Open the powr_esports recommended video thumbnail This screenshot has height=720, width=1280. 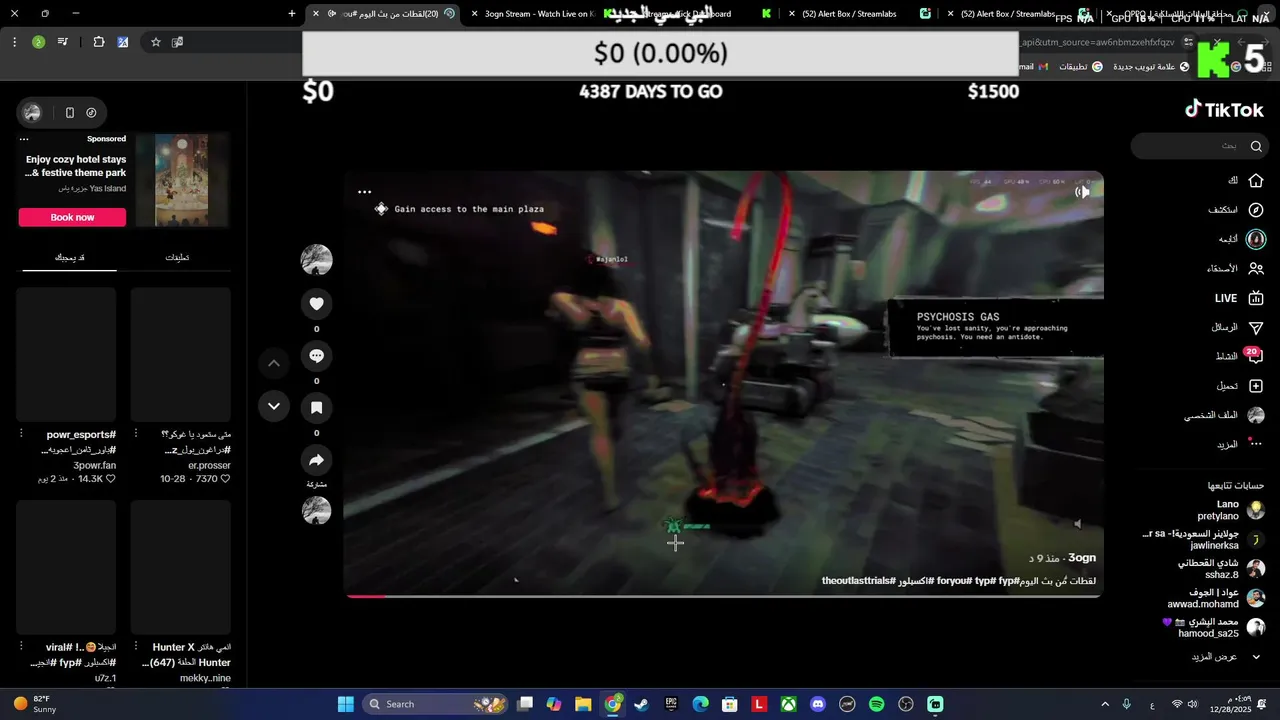pos(66,354)
